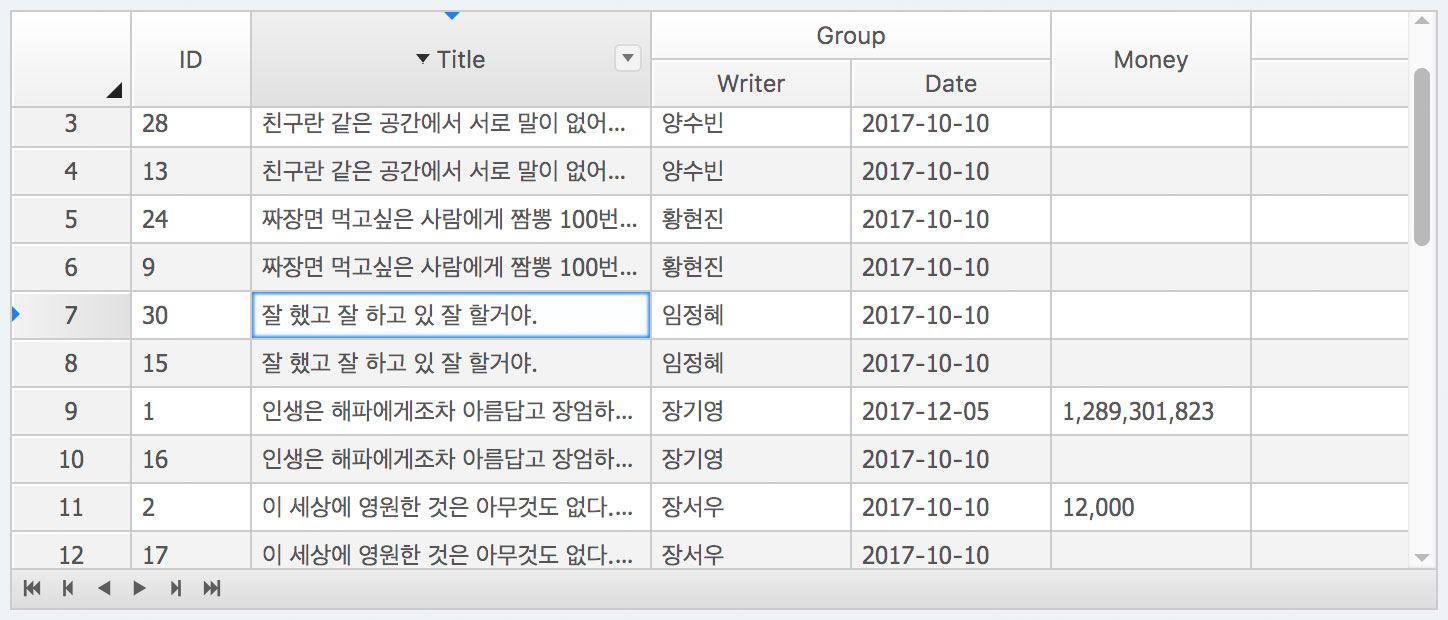This screenshot has width=1448, height=620.
Task: Click the Group header spanning Writer and Date
Action: pyautogui.click(x=849, y=35)
